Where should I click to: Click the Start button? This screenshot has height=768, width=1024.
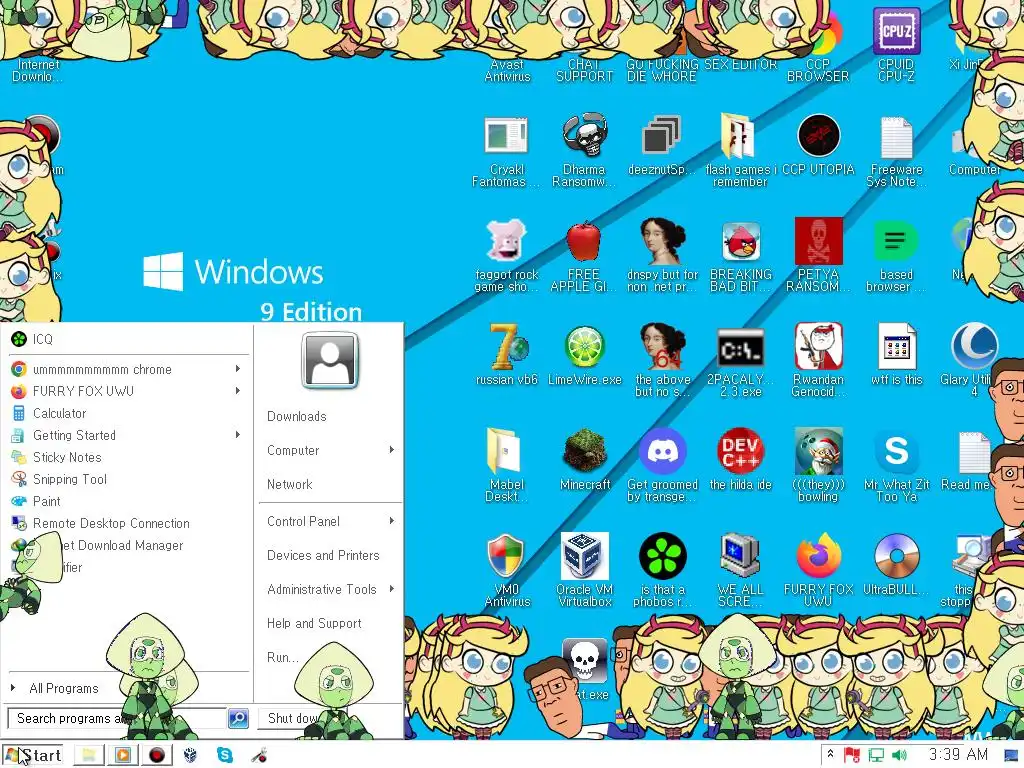[33, 755]
